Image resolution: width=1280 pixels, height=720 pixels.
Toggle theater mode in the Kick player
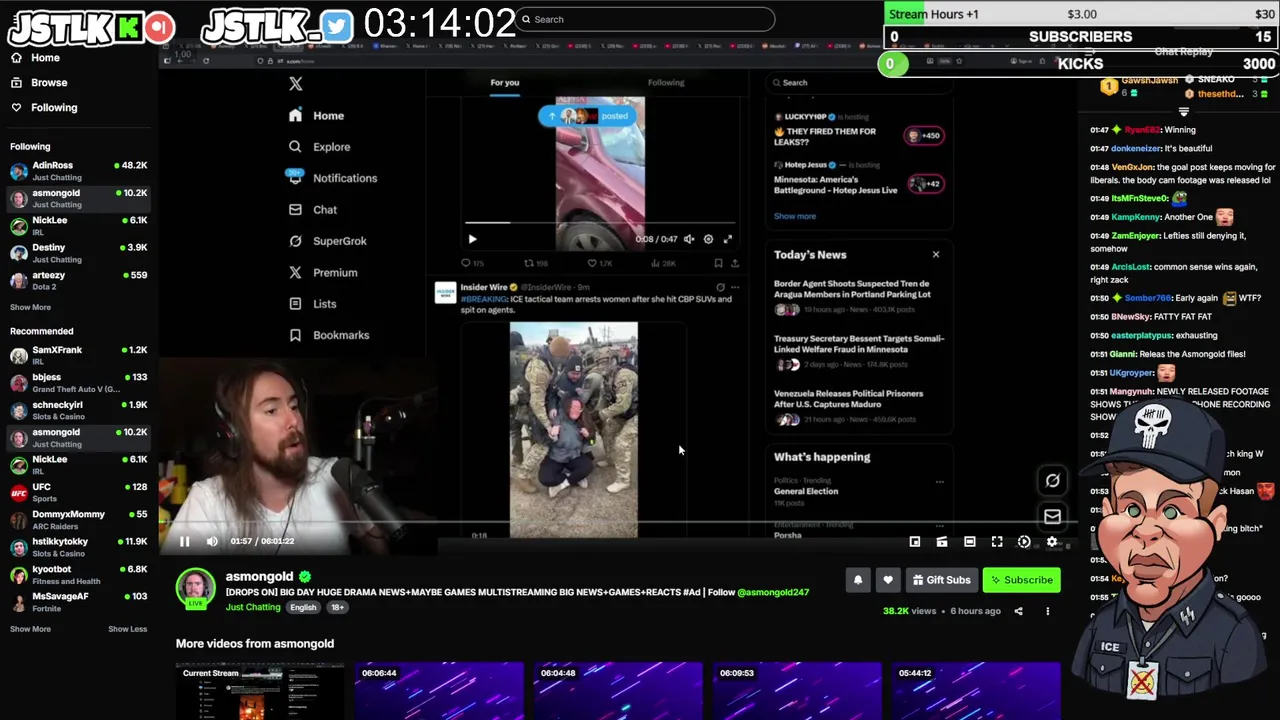[969, 542]
